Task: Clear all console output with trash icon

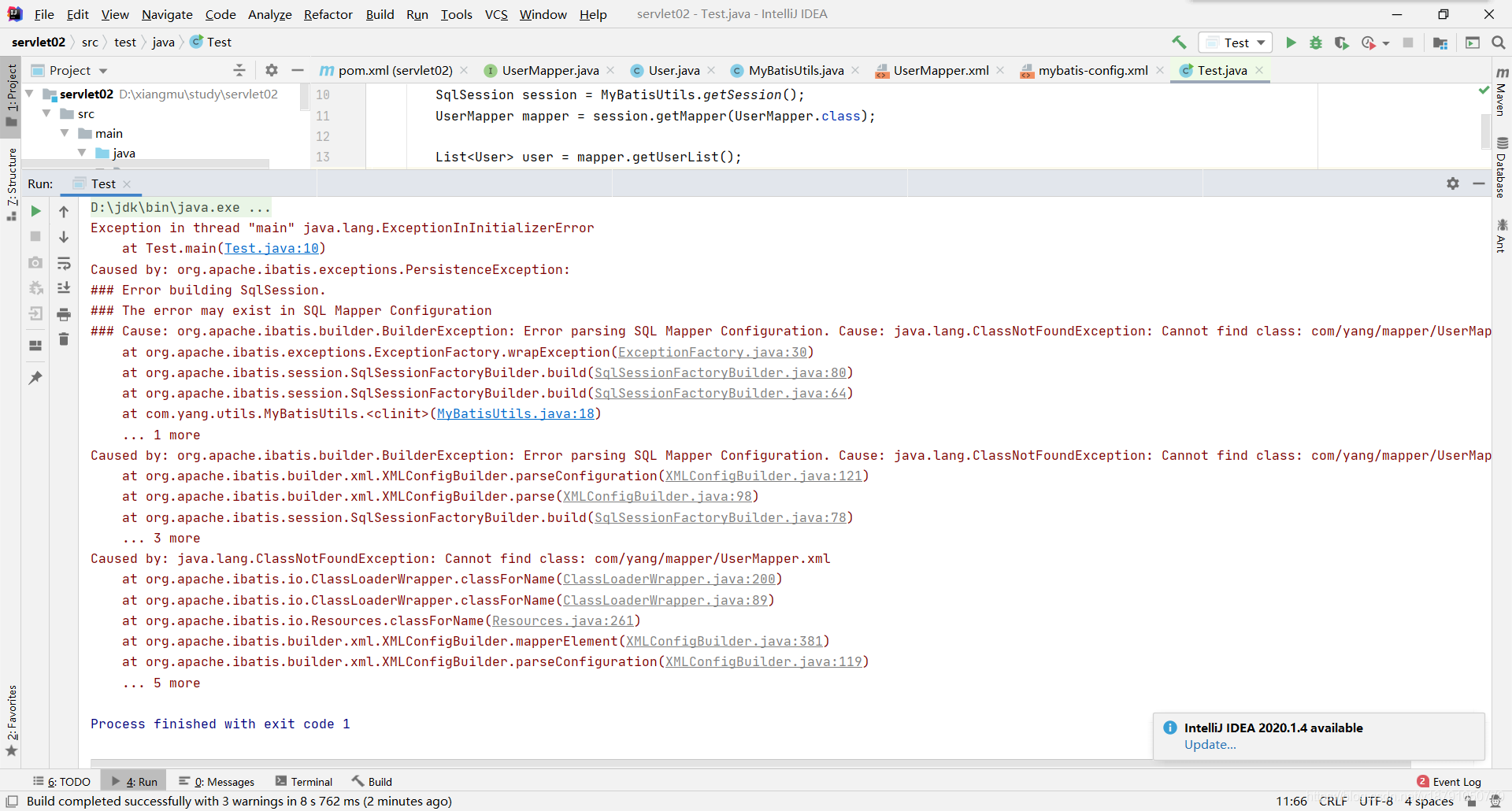Action: tap(64, 339)
